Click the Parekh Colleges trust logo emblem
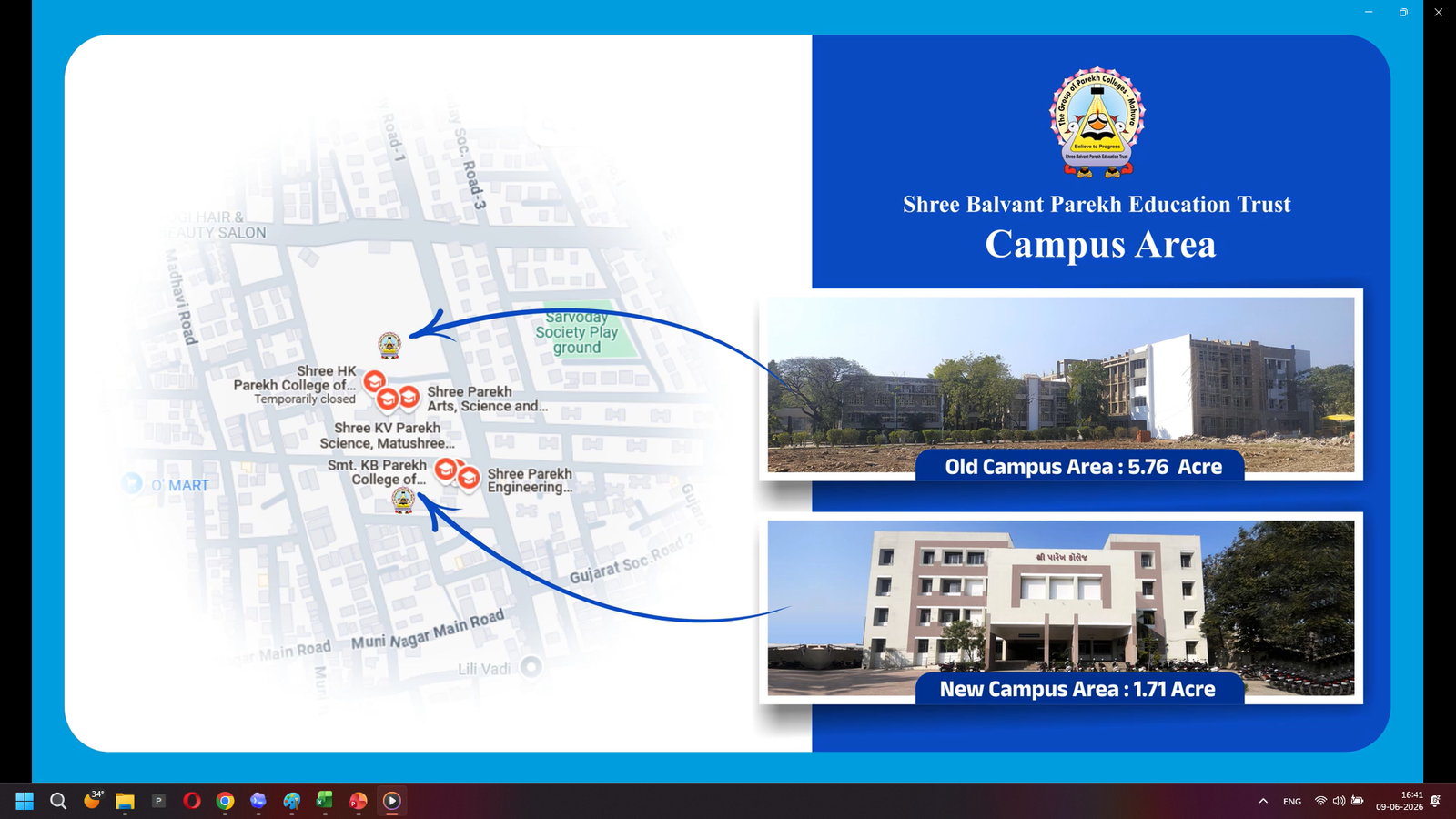 point(1097,121)
